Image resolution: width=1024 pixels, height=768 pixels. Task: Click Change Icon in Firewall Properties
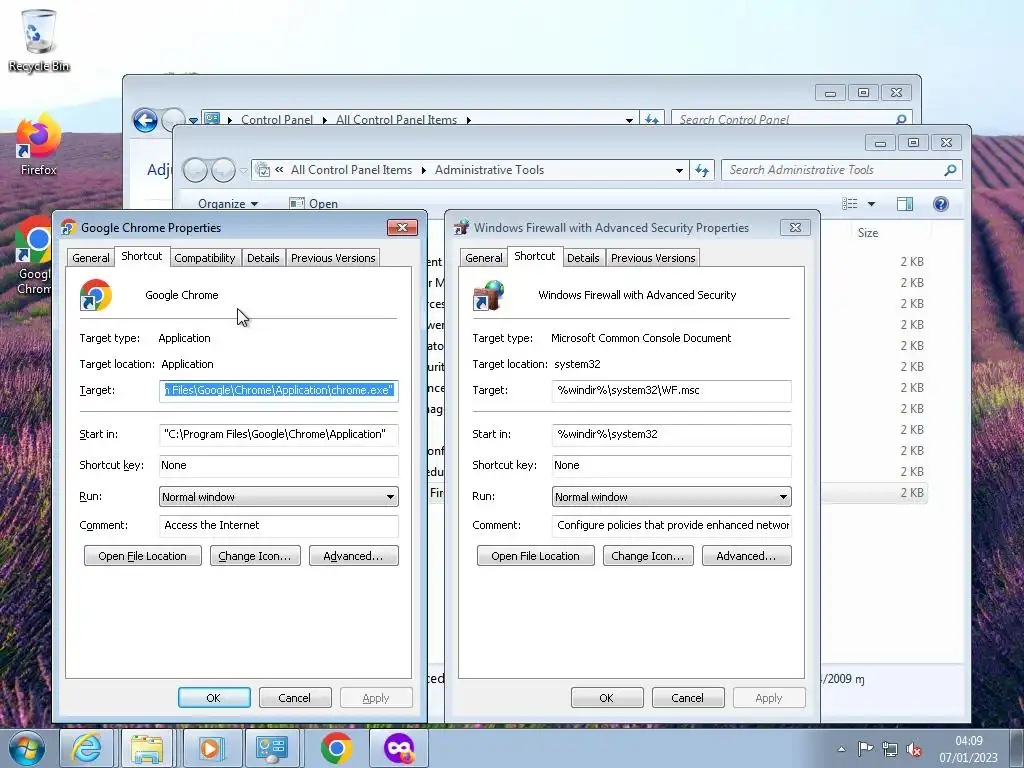pos(648,556)
